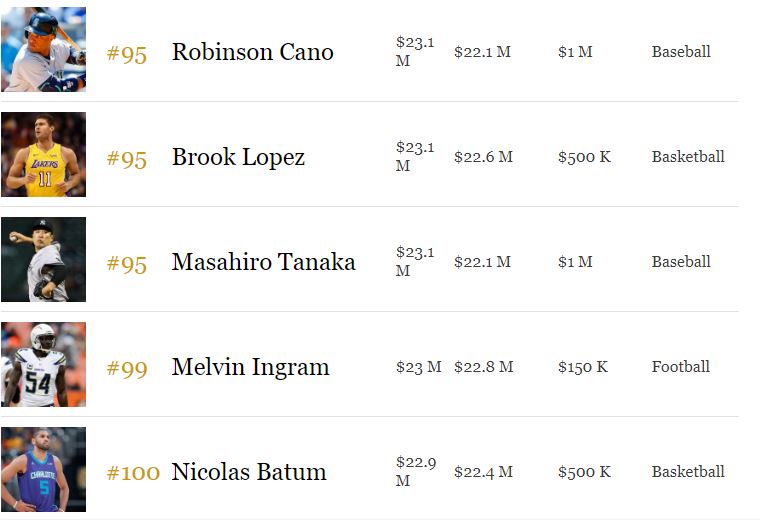The width and height of the screenshot is (760, 520).
Task: Click the $22.8 M salary for Melvin Ingram
Action: point(484,367)
